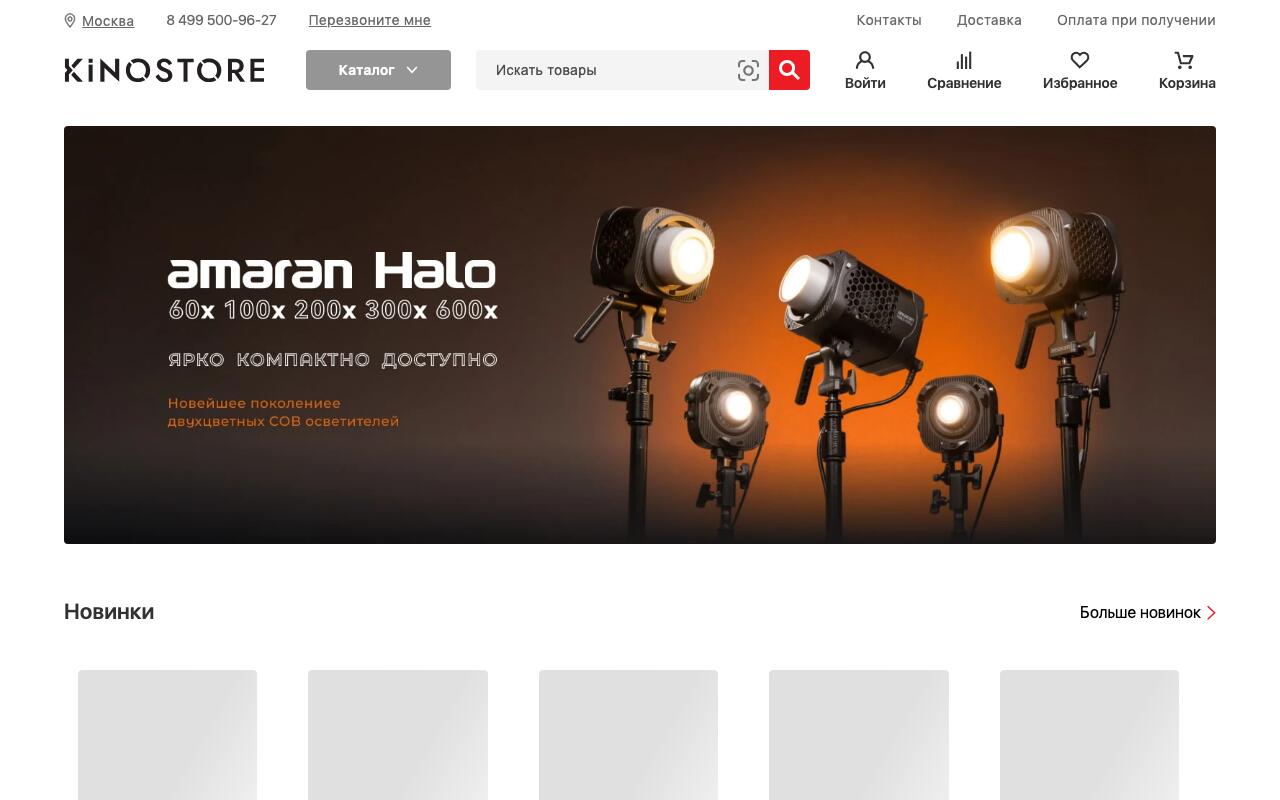Open the Корзина shopping cart icon

(1185, 60)
